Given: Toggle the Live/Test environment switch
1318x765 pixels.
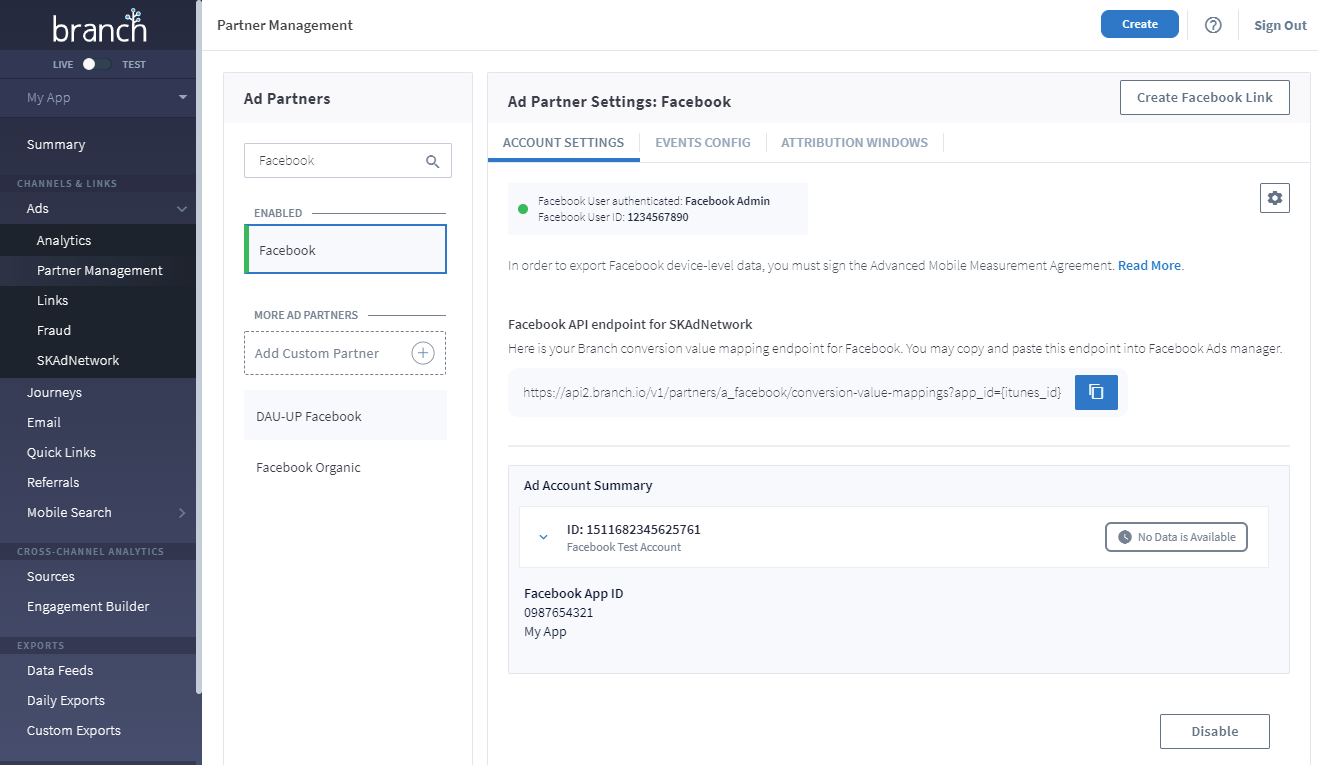Looking at the screenshot, I should point(96,64).
